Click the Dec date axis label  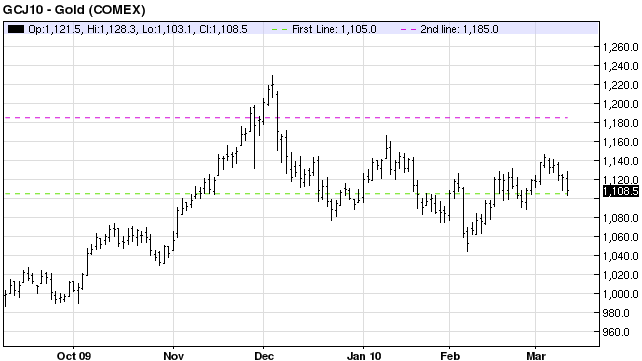pos(264,356)
